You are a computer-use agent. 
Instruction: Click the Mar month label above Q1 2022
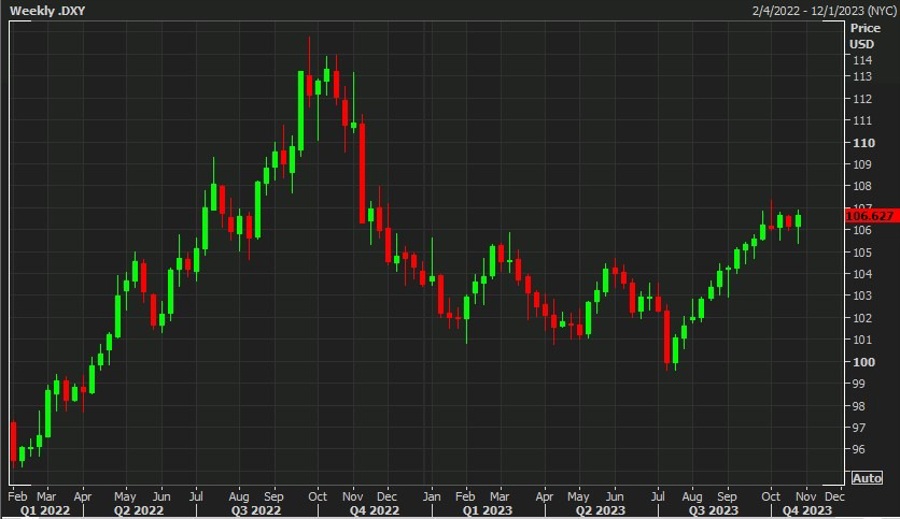coord(46,497)
